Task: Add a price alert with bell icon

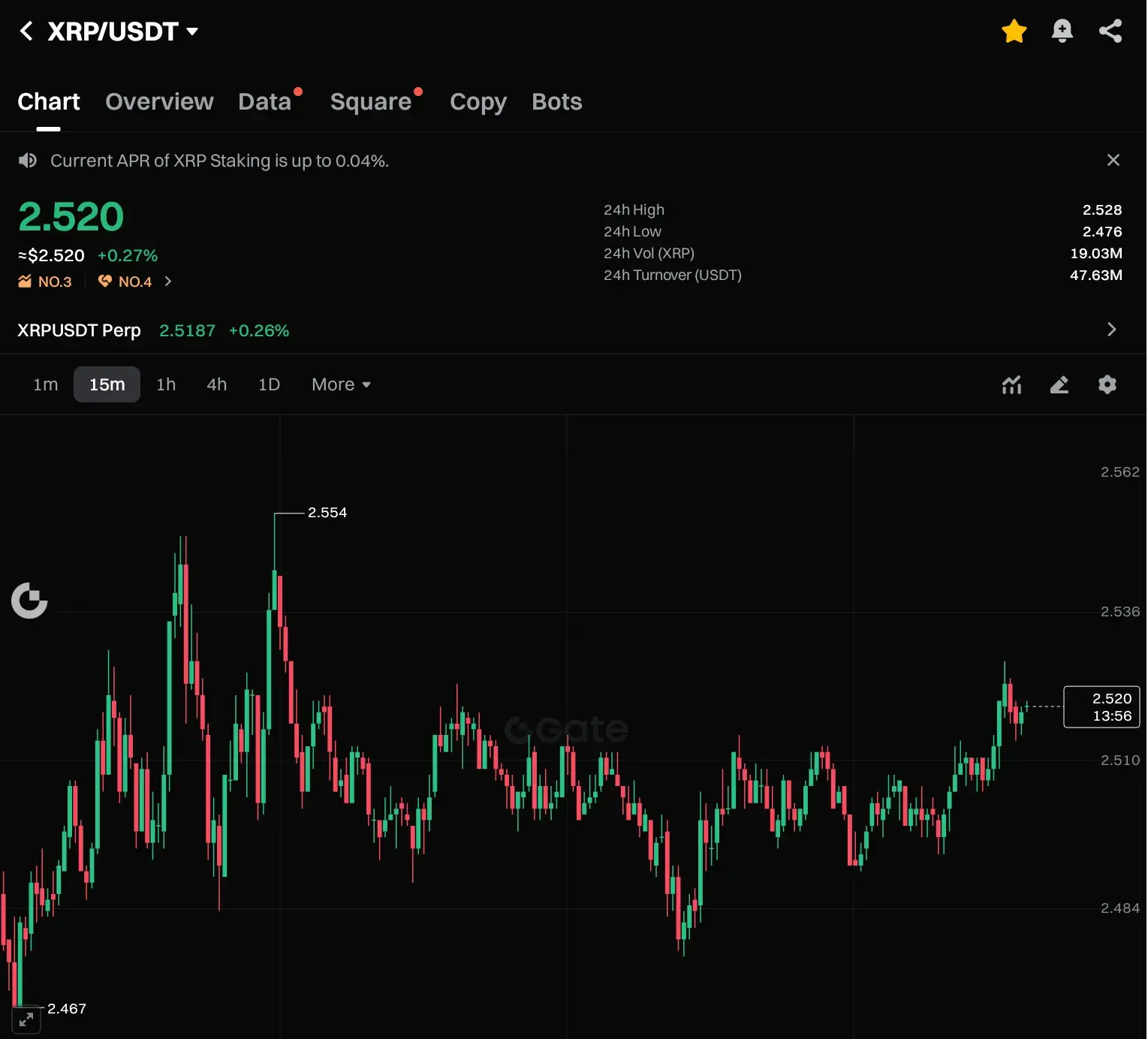Action: point(1062,32)
